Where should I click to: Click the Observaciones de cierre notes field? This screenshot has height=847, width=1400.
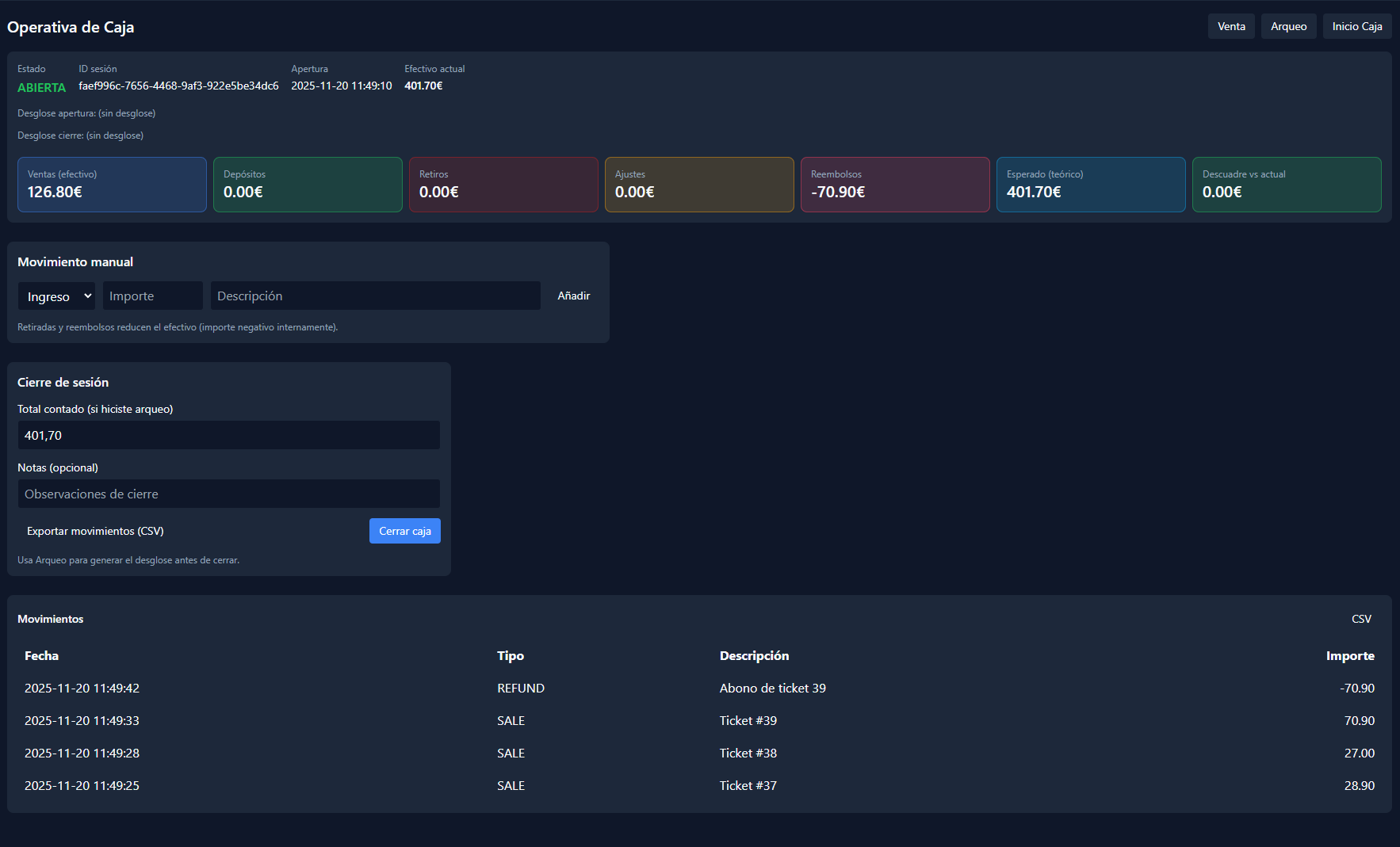pos(228,494)
